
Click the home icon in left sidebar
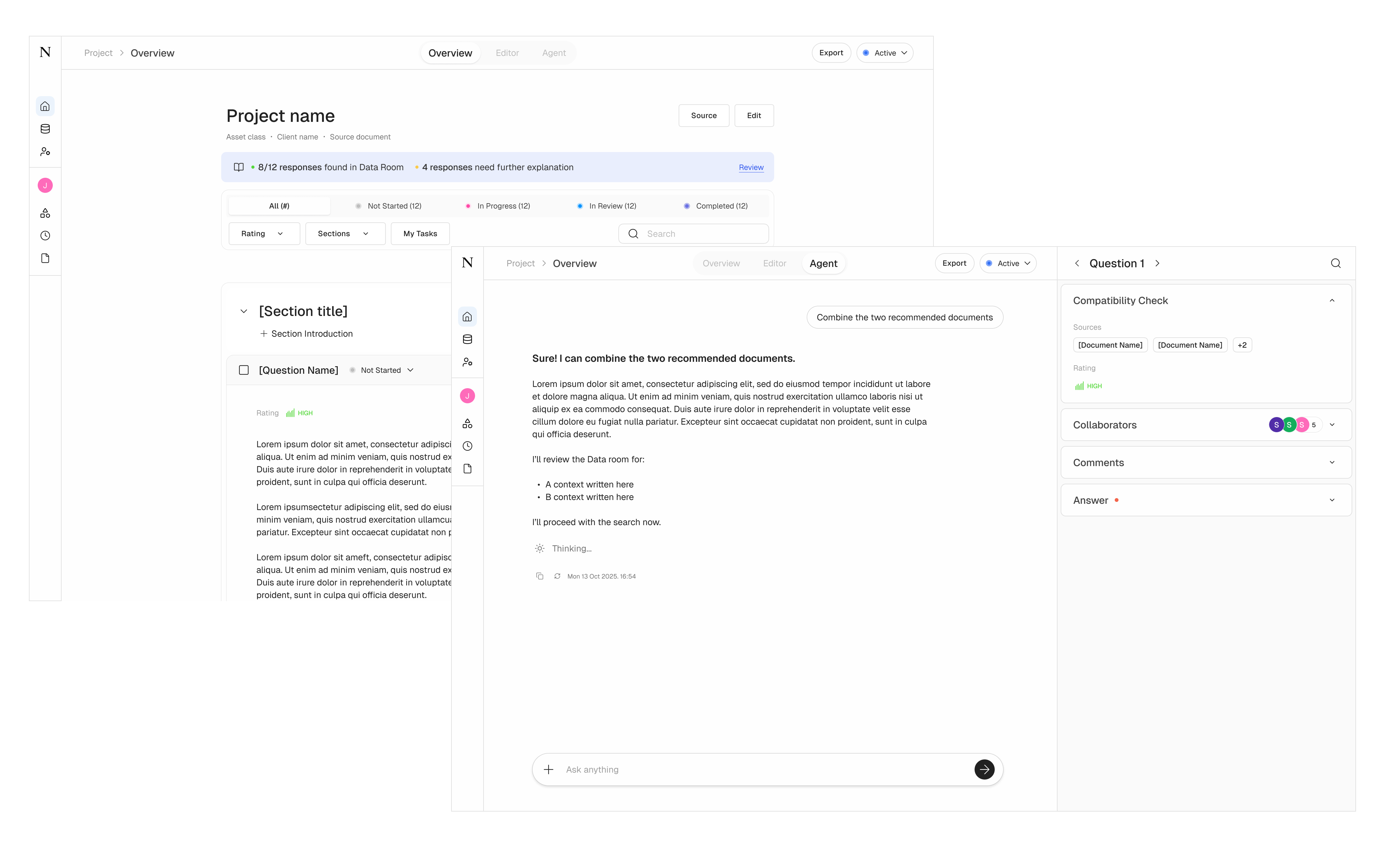46,106
